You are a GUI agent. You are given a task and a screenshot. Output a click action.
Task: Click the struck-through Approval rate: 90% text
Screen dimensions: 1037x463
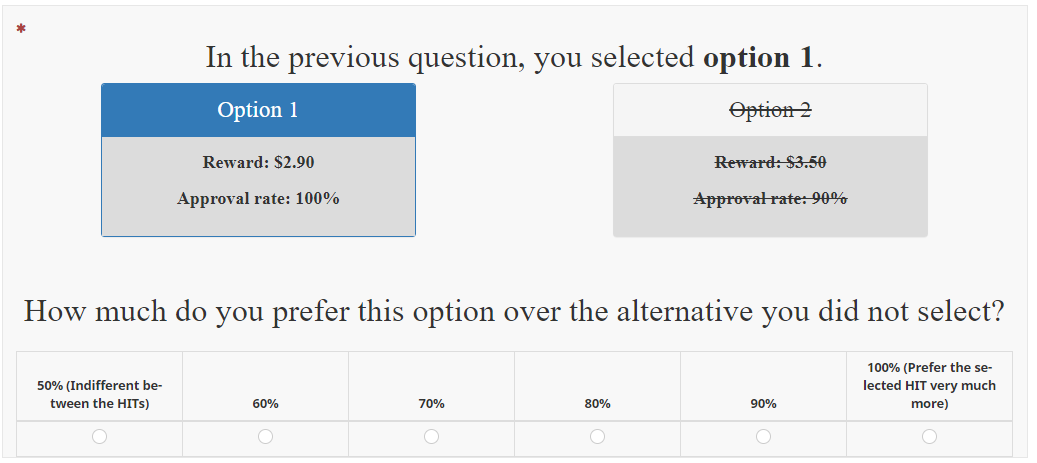[770, 198]
